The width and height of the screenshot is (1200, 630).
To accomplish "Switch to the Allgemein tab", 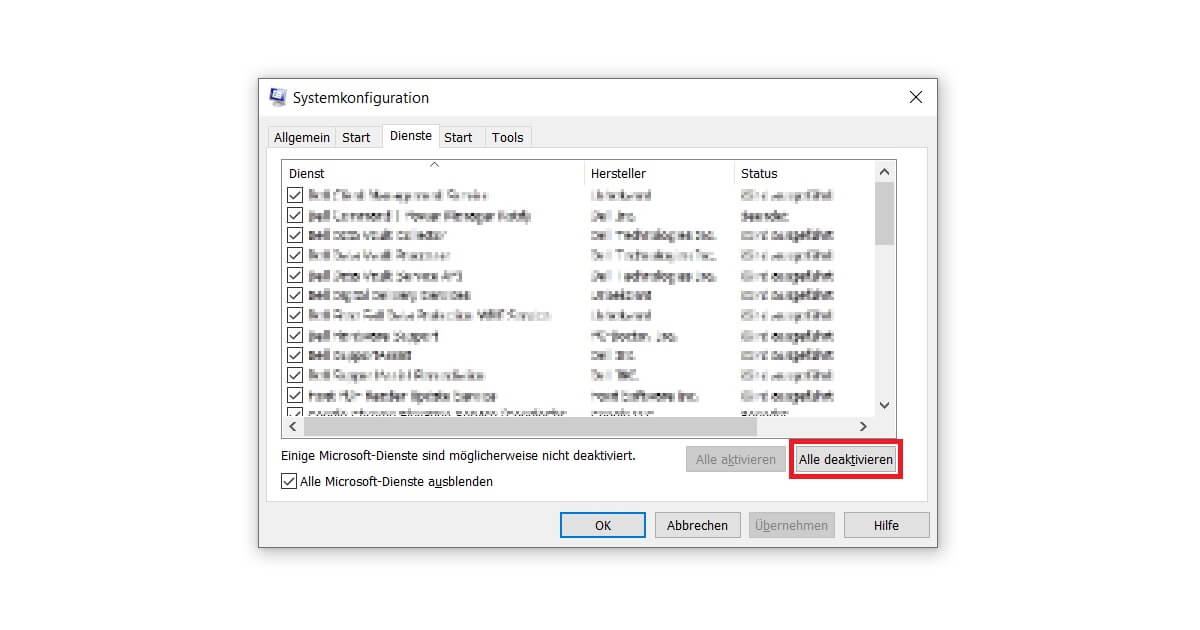I will coord(301,137).
